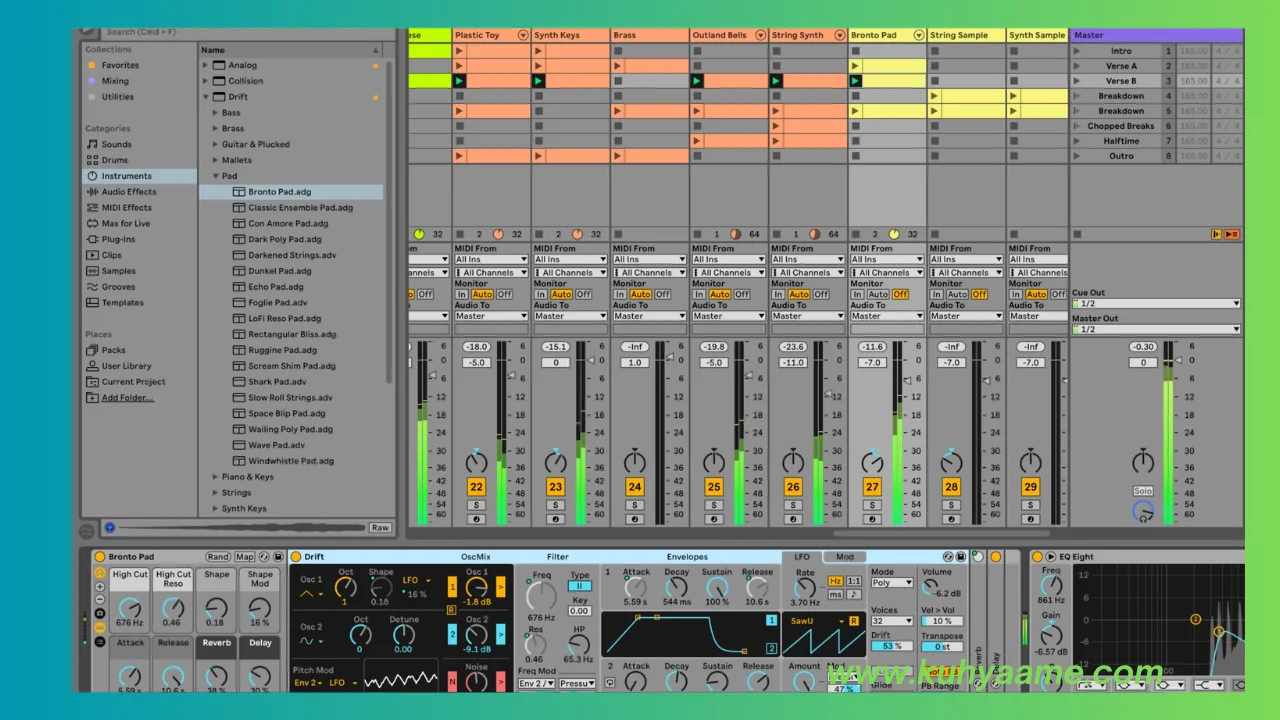Image resolution: width=1280 pixels, height=720 pixels.
Task: Open the Plastic Toy track title menu arrow
Action: (522, 35)
